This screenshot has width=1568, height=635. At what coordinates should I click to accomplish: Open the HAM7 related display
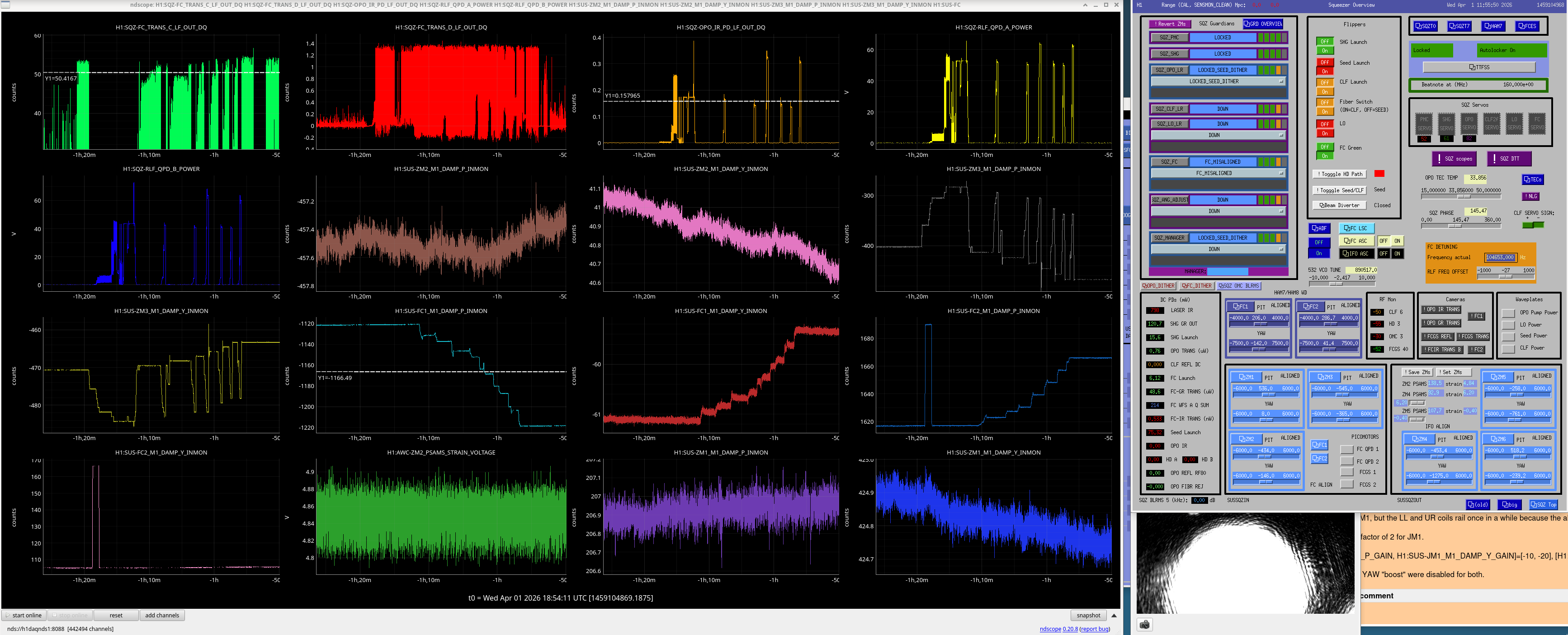point(1493,26)
